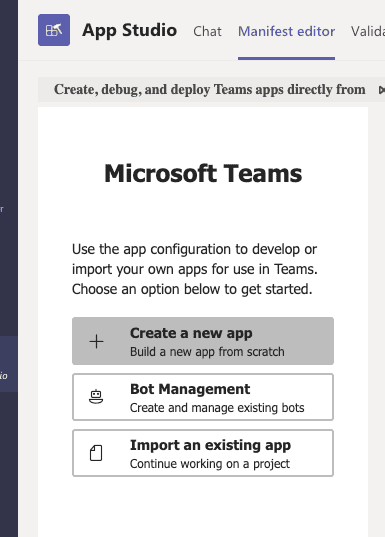385x537 pixels.
Task: Click the plus icon for Create a new app
Action: click(x=97, y=341)
